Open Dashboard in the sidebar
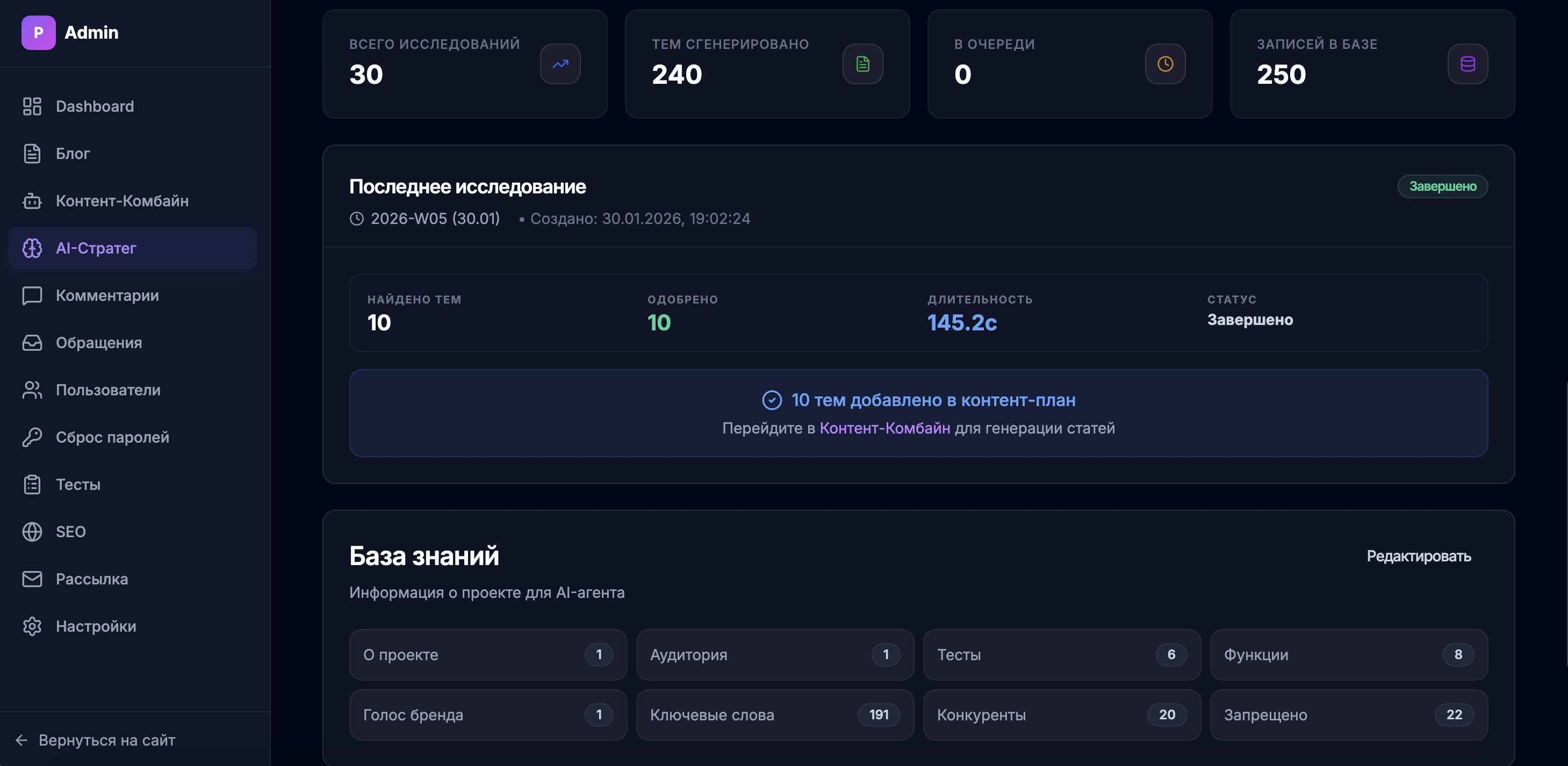 pyautogui.click(x=95, y=106)
